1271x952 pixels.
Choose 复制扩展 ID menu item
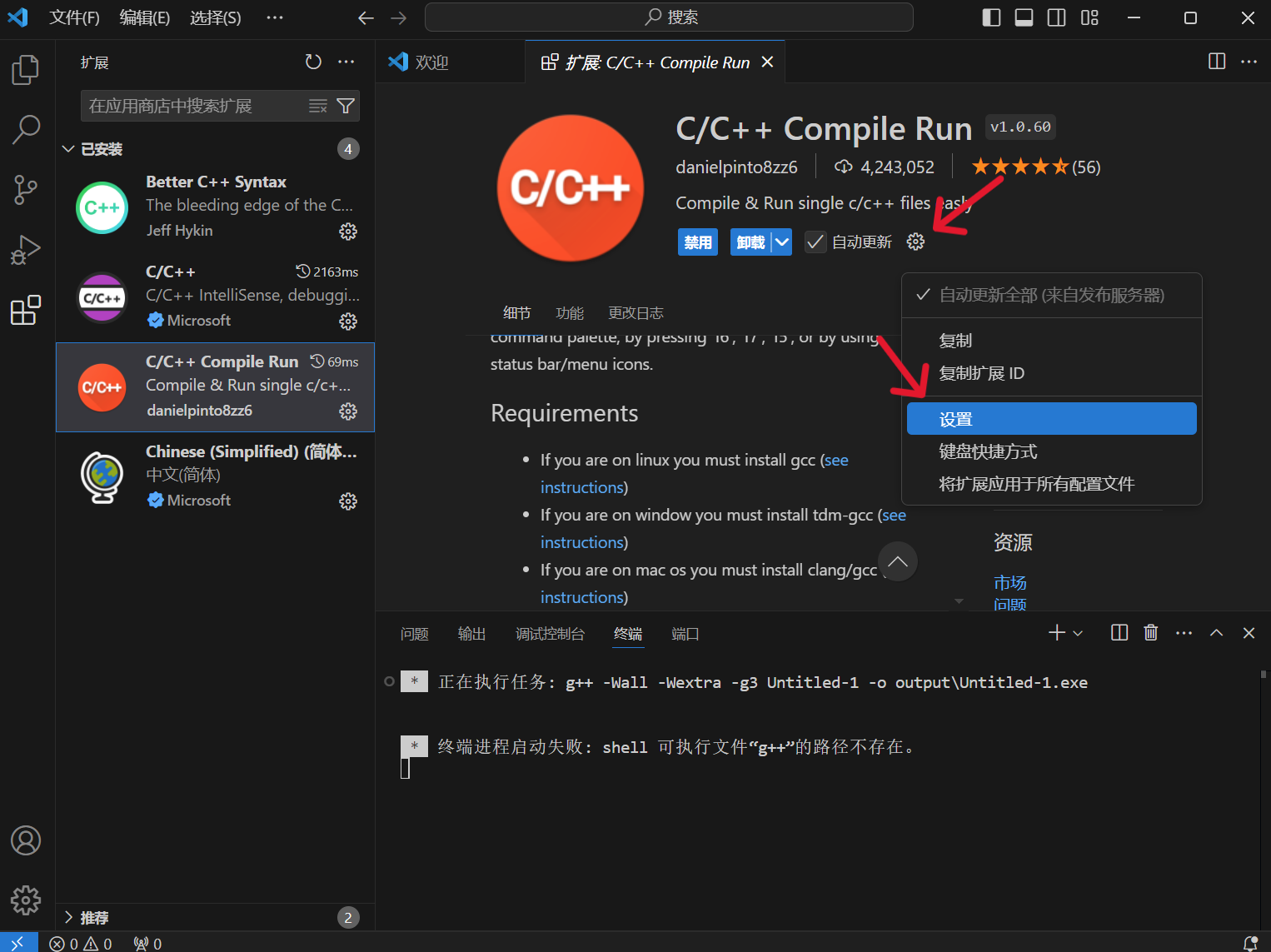1051,373
